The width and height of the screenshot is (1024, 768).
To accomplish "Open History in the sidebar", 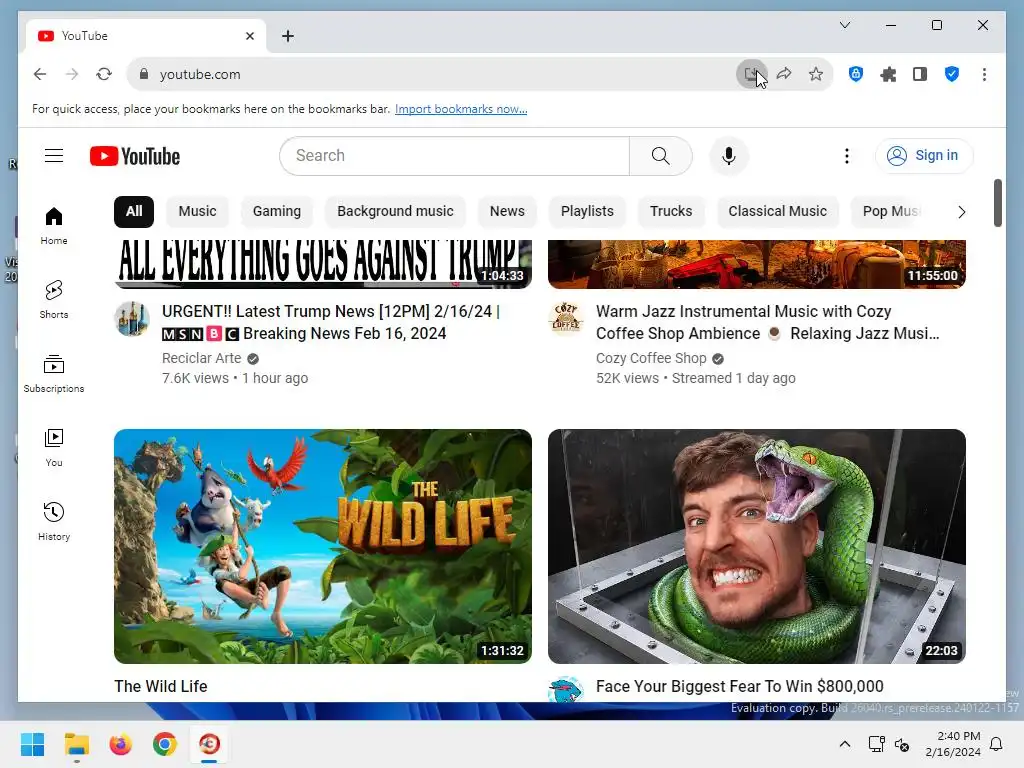I will coord(54,521).
